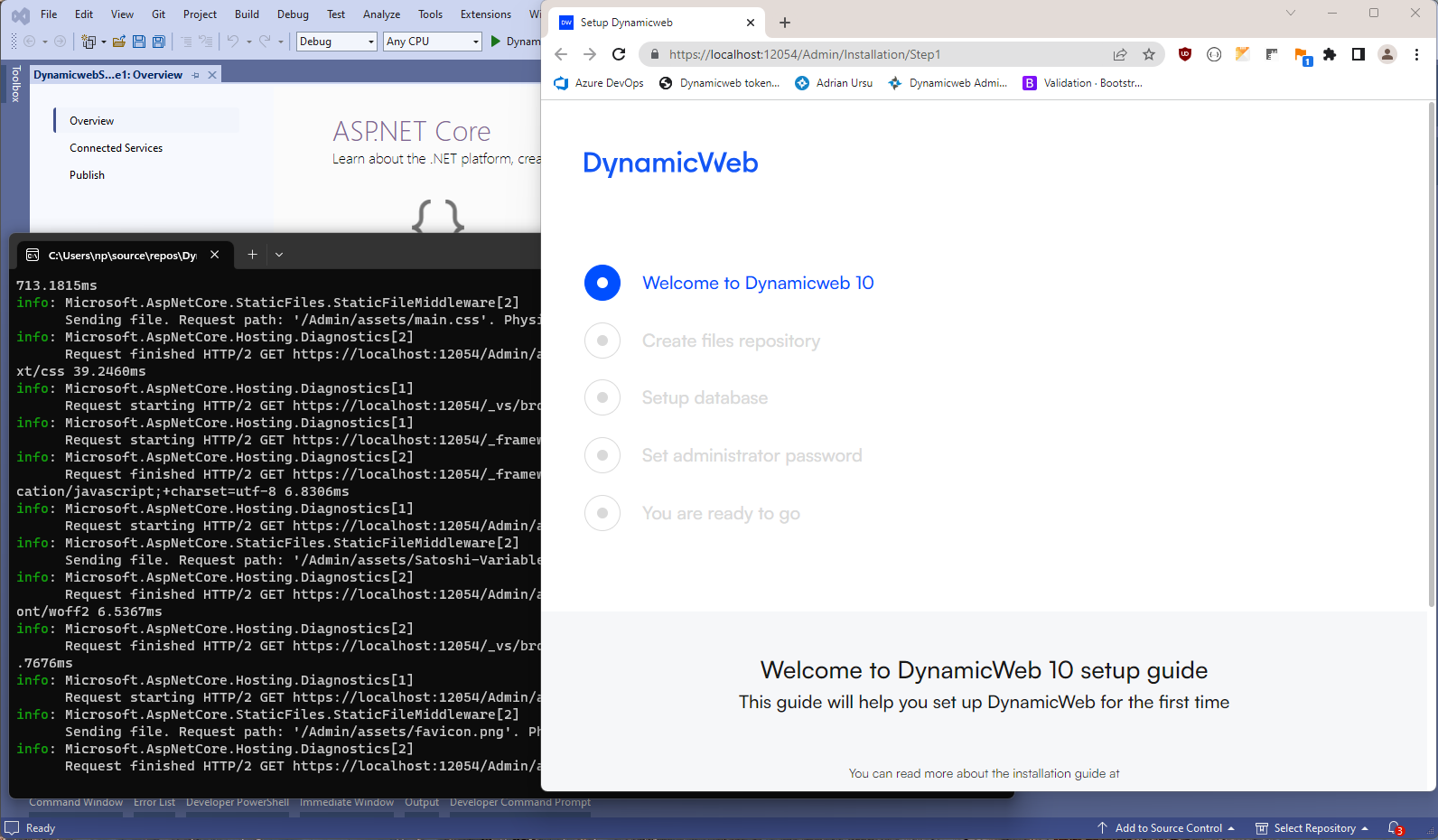Click the Navigate Backward toolbar arrow
Viewport: 1438px width, 840px height.
pos(30,42)
